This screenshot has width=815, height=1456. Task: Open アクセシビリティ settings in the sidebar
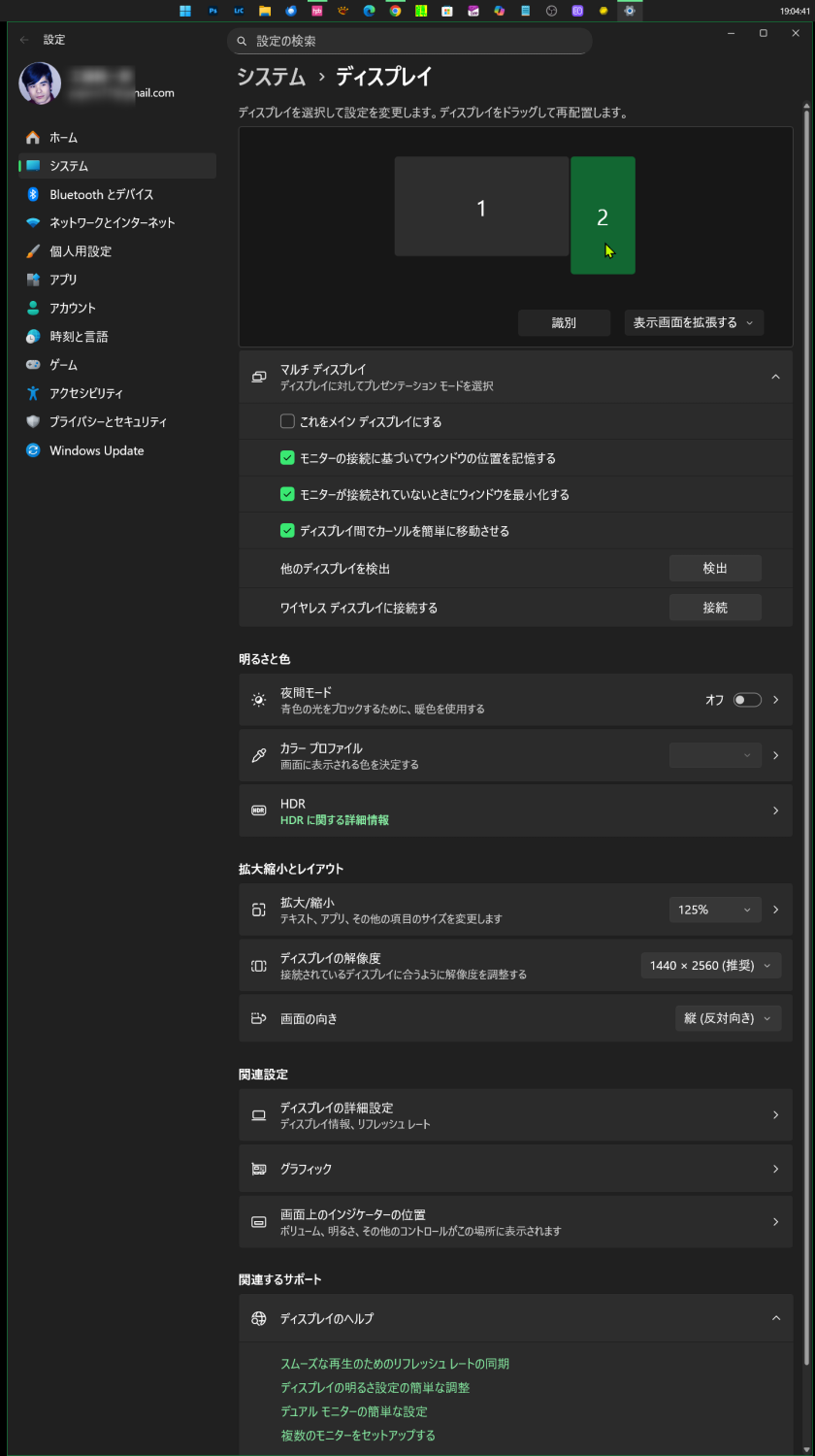[x=86, y=393]
